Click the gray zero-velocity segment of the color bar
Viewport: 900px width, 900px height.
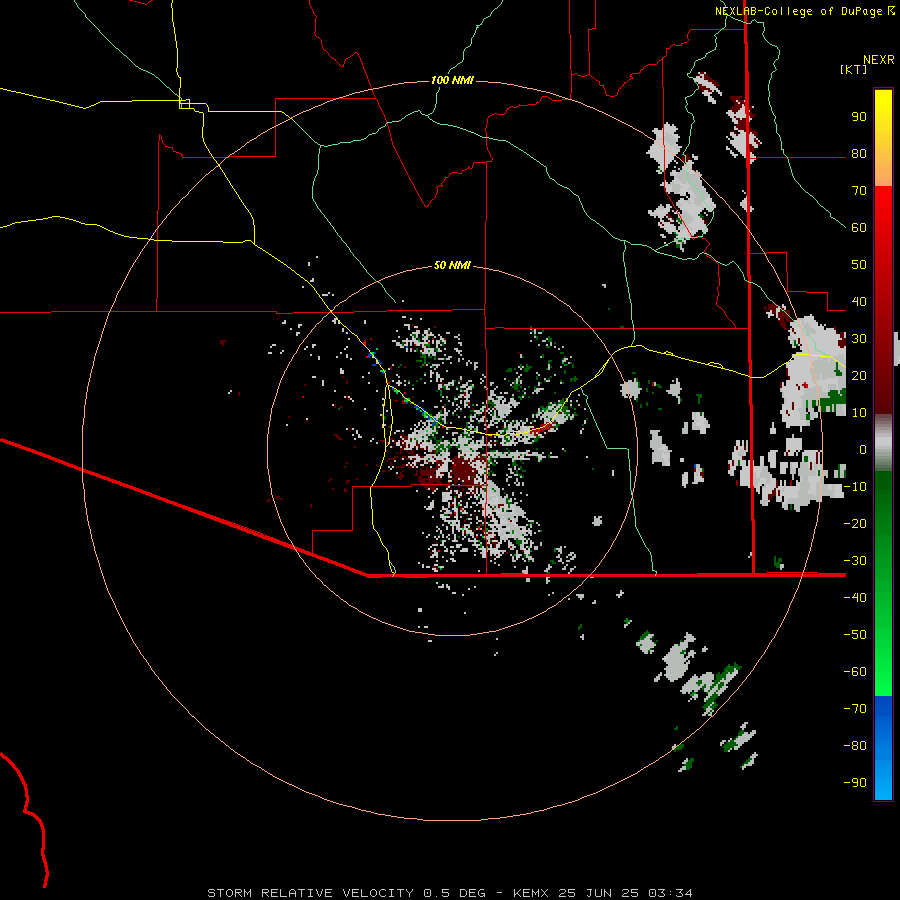883,443
